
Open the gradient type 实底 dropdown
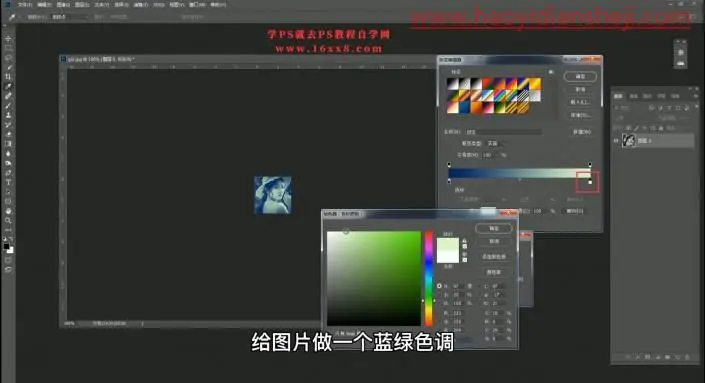[x=495, y=143]
